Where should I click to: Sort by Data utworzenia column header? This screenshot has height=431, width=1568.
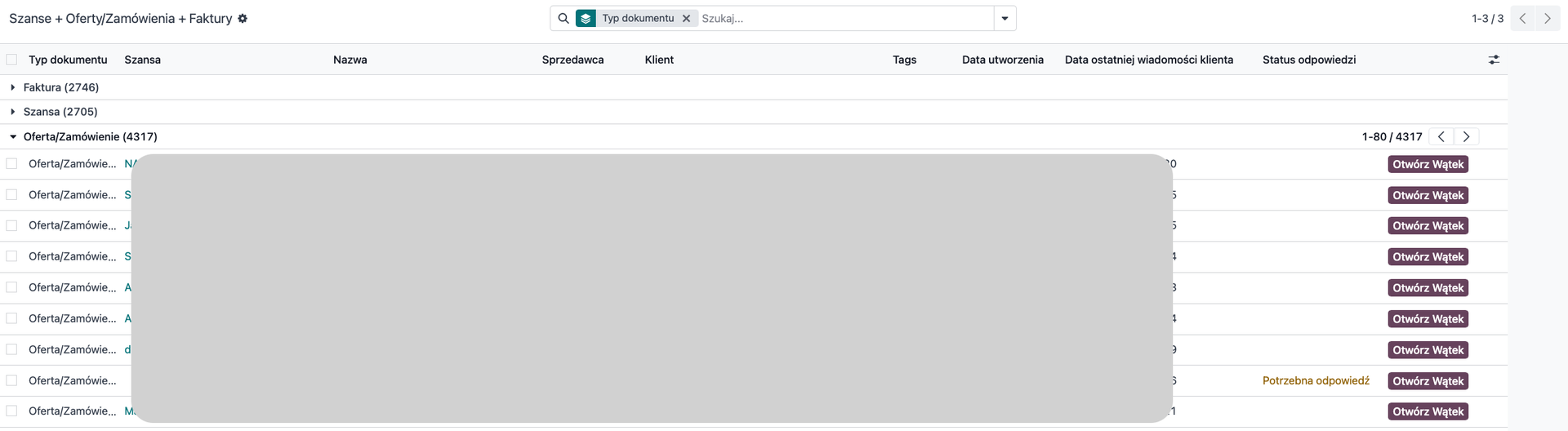tap(1002, 60)
